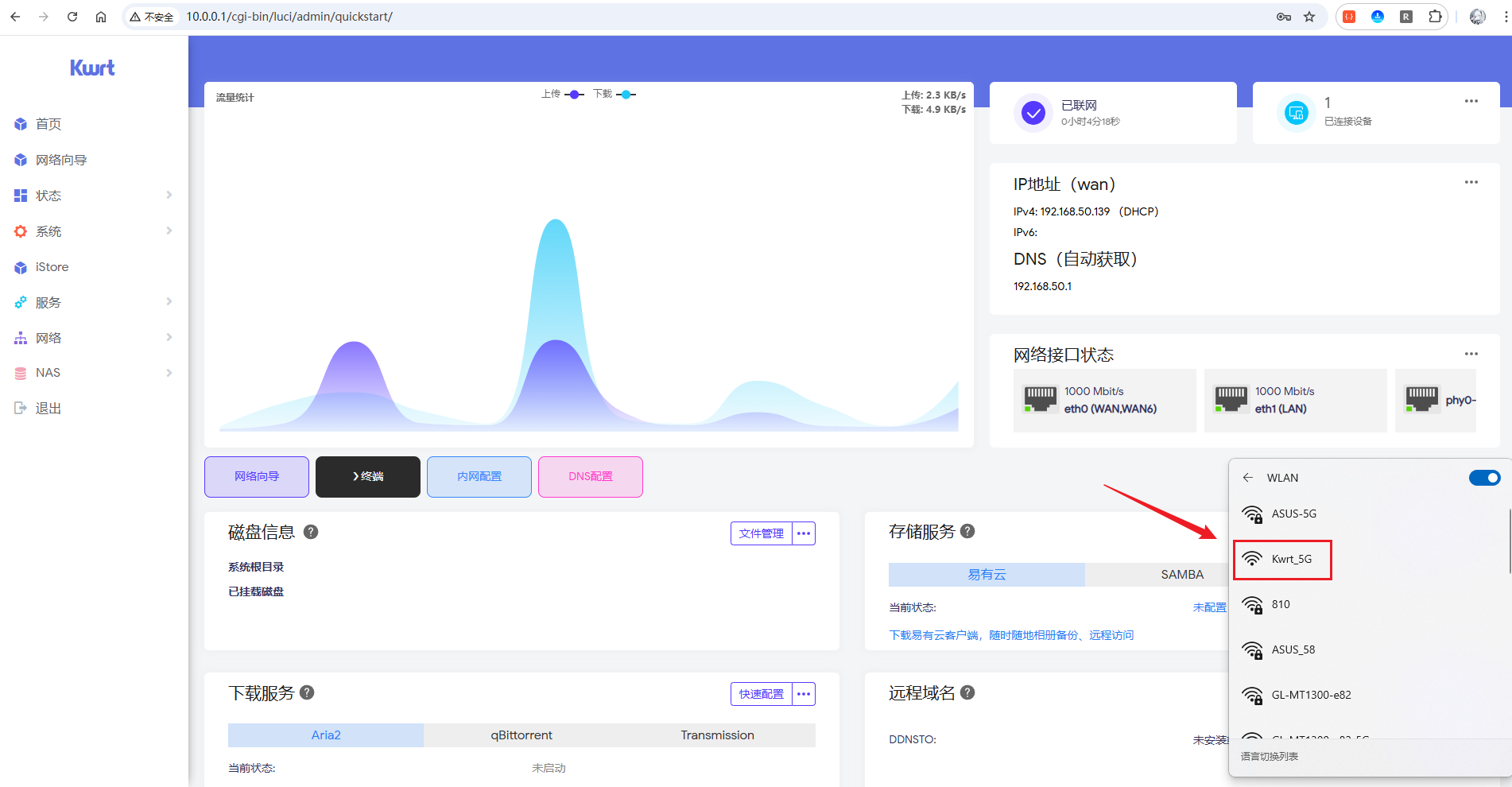
Task: Expand the 服务 sidebar menu
Action: [x=94, y=302]
